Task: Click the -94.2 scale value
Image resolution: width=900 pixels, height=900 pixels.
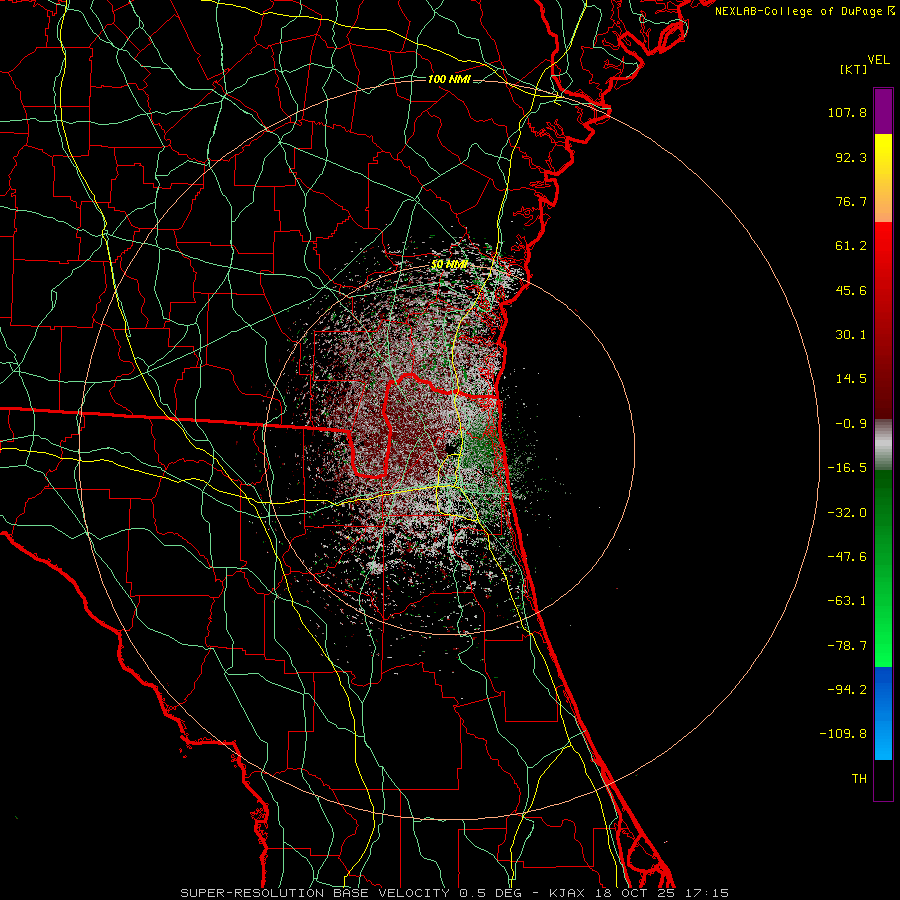Action: point(847,689)
